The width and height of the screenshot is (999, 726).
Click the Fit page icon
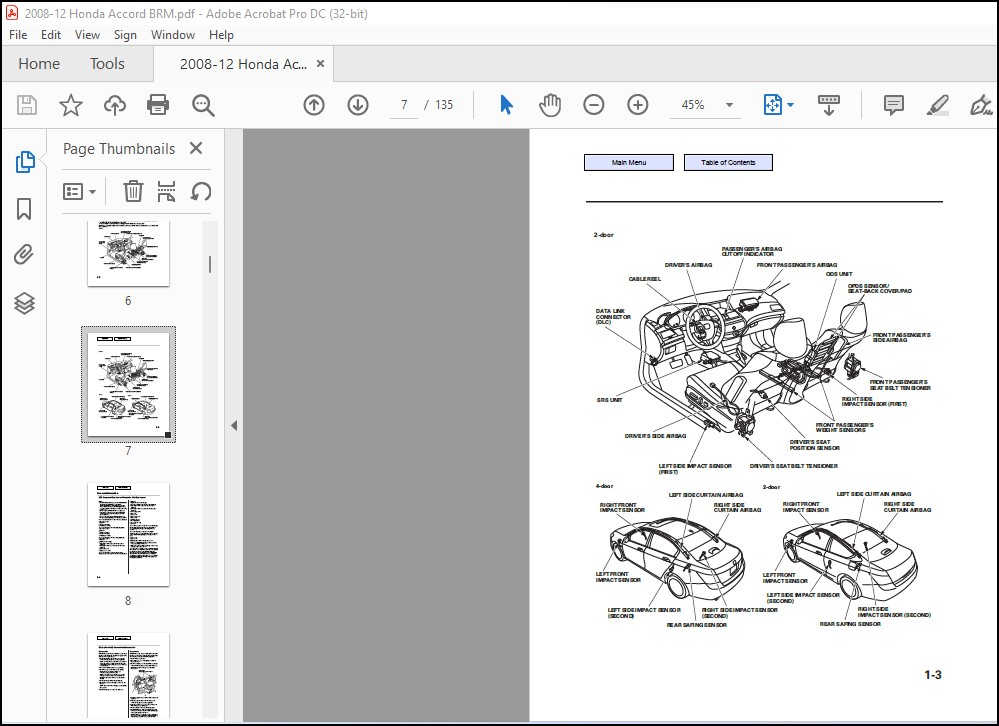pos(772,105)
